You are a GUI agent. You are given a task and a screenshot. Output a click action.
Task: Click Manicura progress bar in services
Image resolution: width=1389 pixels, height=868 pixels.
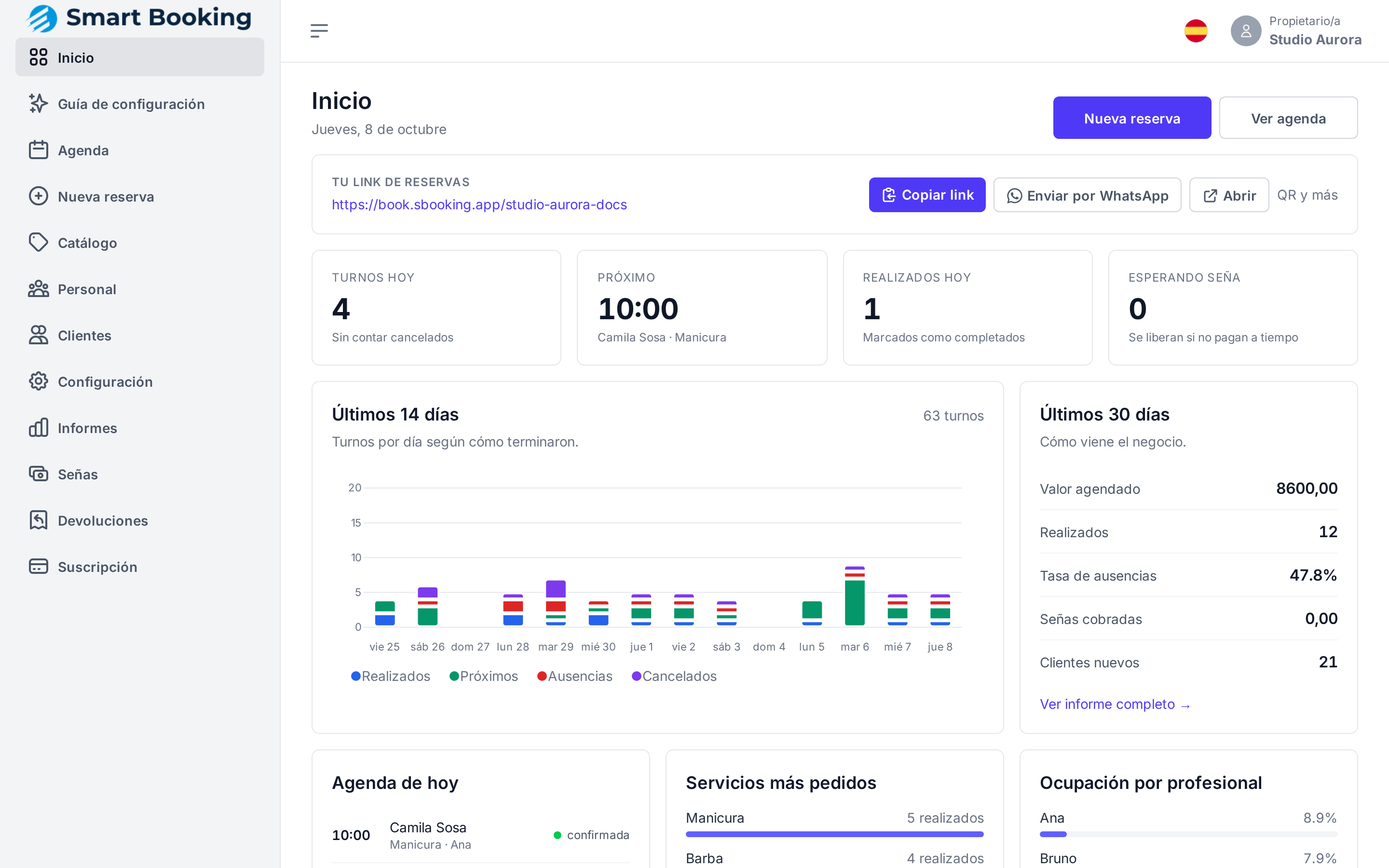tap(834, 834)
